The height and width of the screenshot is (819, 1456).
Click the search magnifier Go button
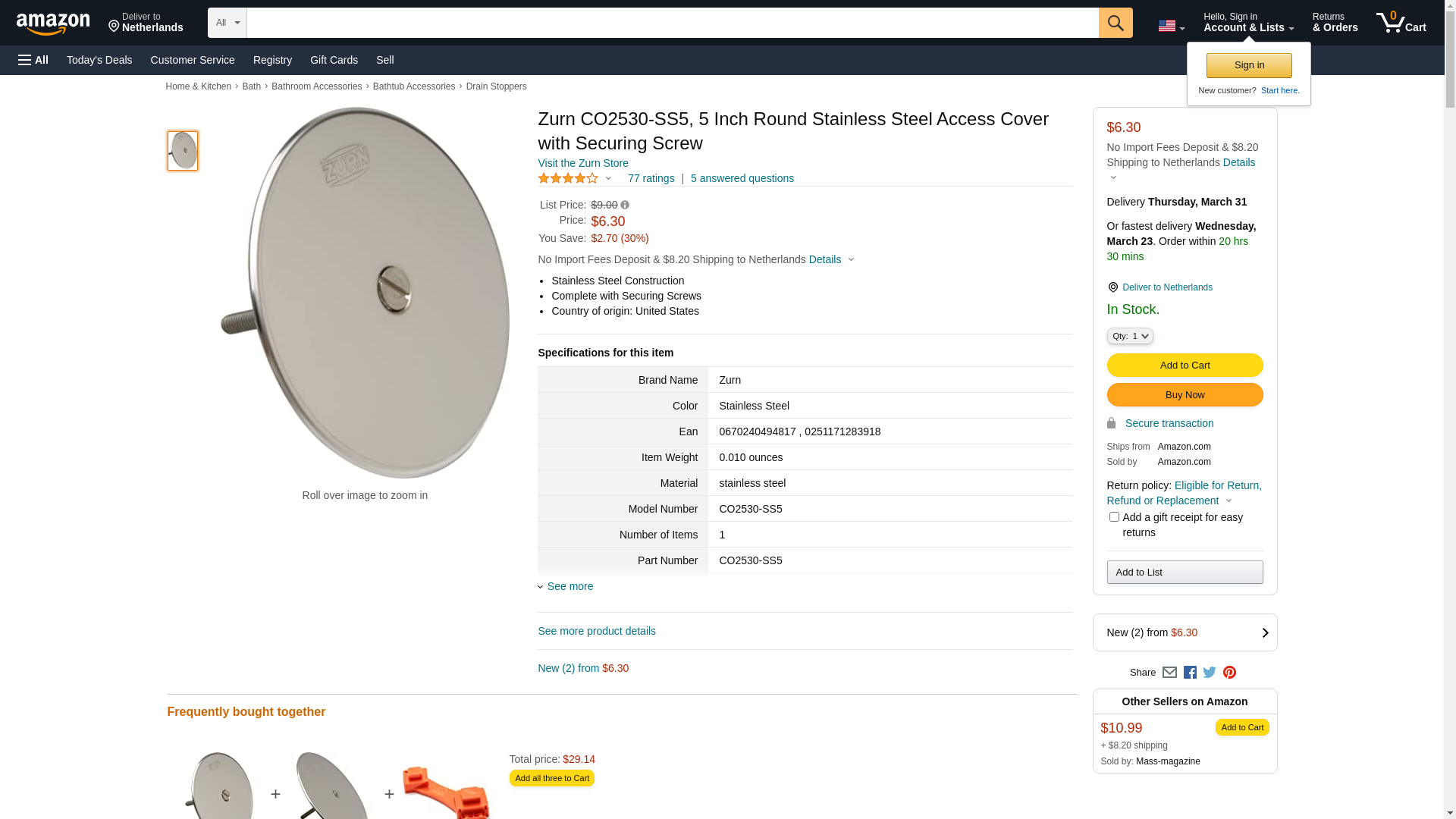point(1115,23)
